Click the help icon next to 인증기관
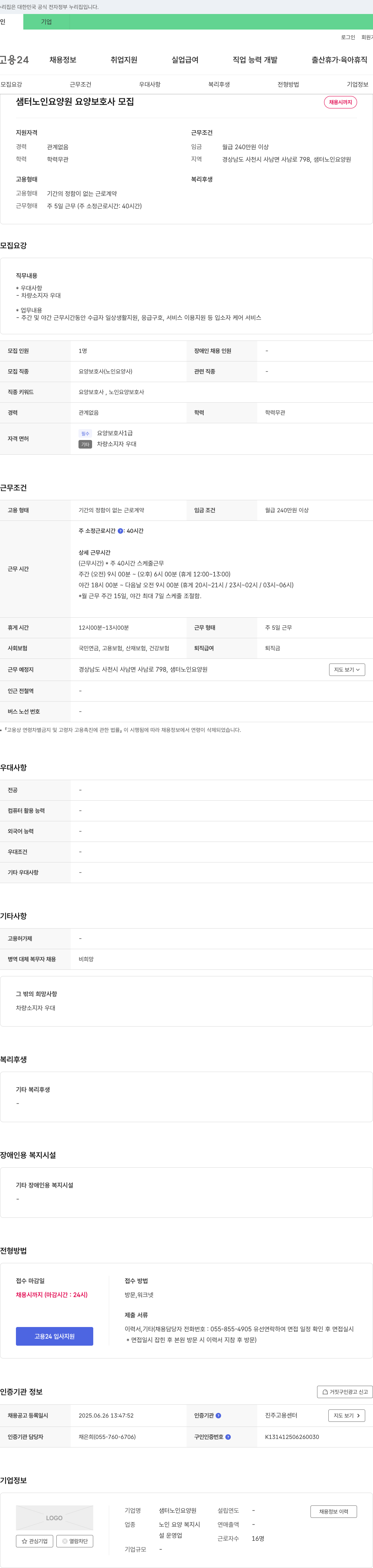This screenshot has width=373, height=1568. 218,1415
